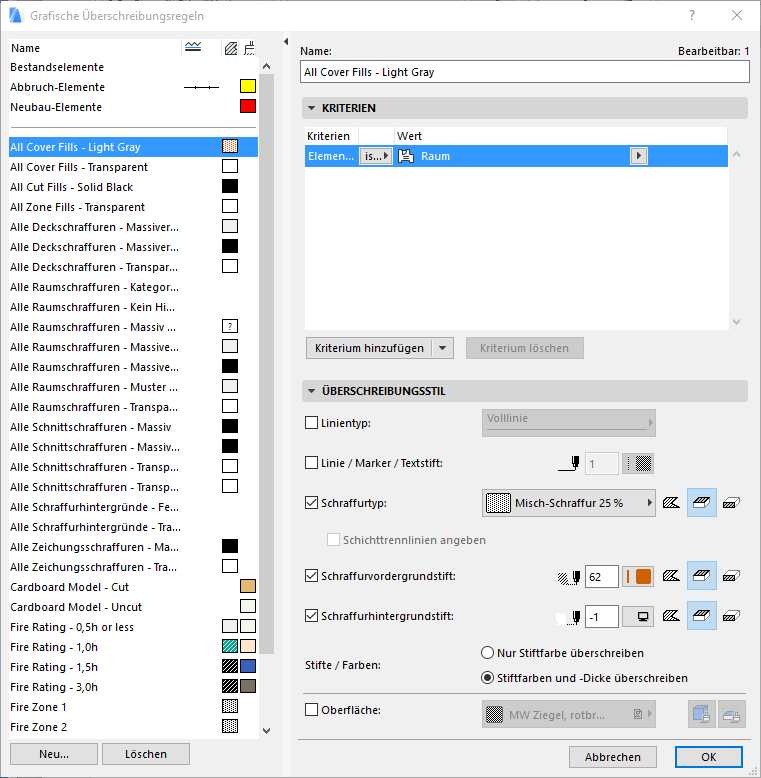Screen dimensions: 761x778
Task: Uncheck the Schraffurhintergrundstift checkbox
Action: coord(311,616)
